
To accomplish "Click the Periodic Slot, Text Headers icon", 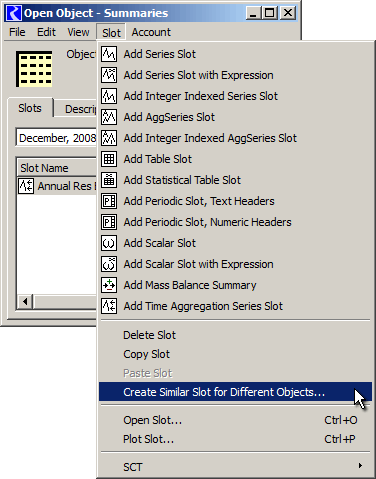I will click(109, 201).
